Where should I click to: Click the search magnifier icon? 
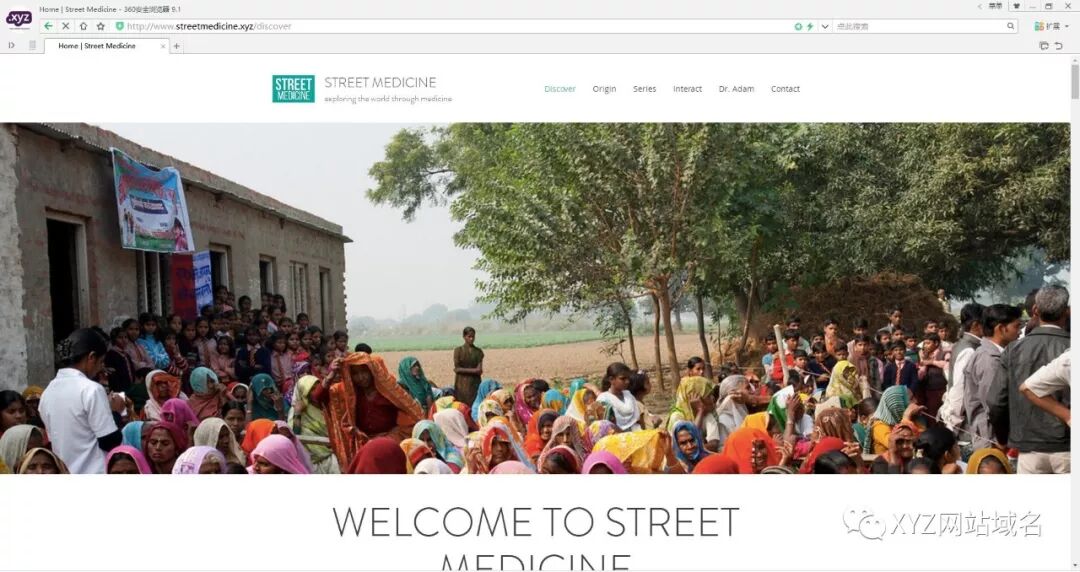point(1010,26)
